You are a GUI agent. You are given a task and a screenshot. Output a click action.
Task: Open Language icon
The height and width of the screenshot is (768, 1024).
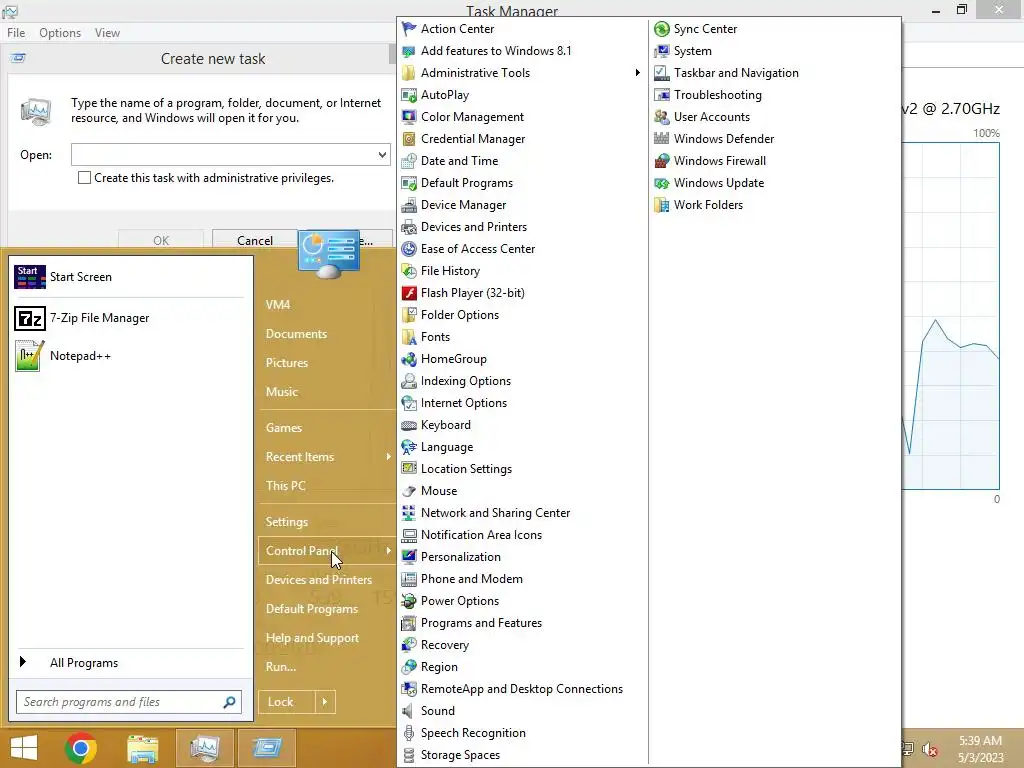409,447
